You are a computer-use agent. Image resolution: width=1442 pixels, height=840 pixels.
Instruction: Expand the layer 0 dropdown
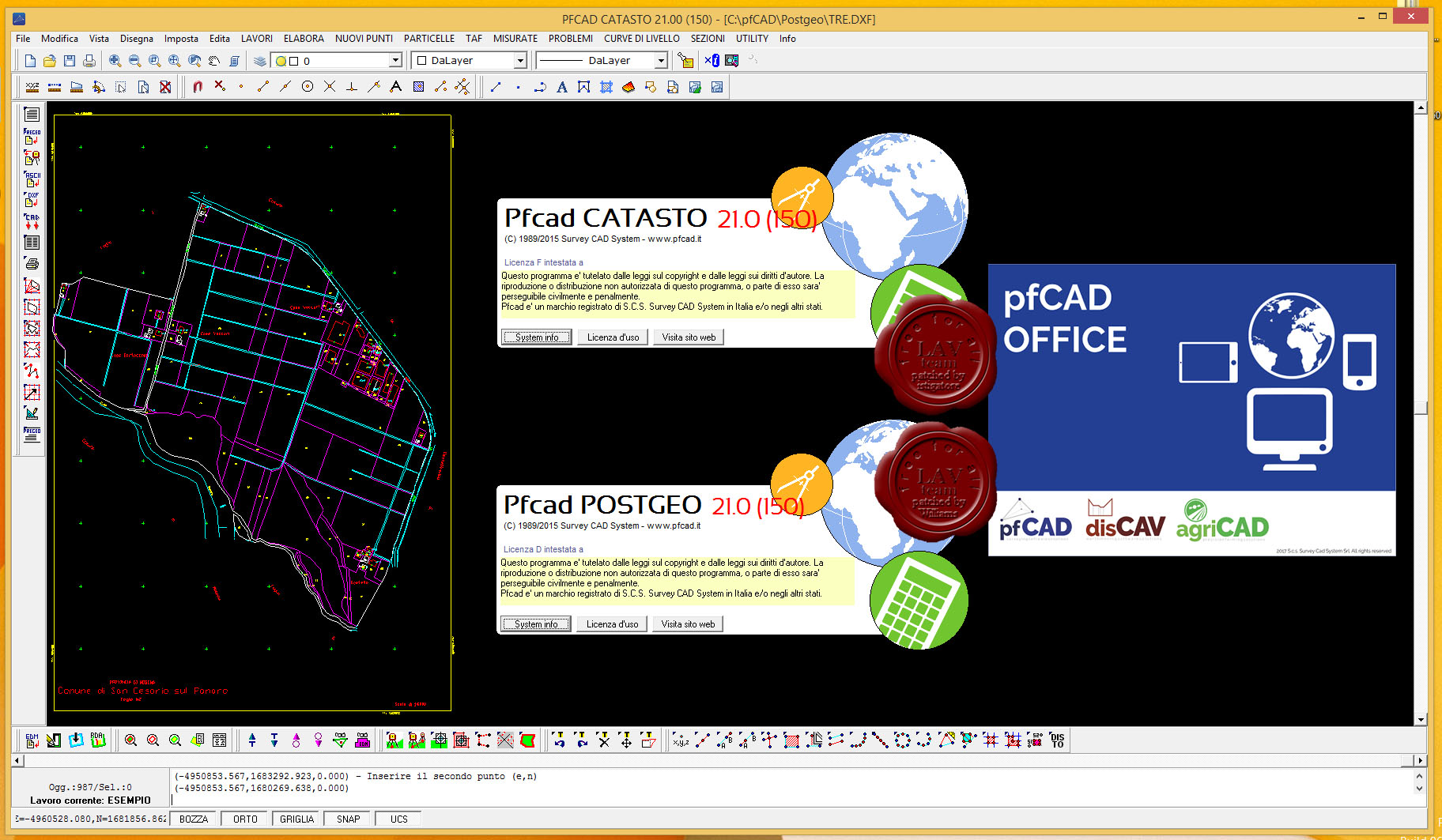[x=395, y=61]
